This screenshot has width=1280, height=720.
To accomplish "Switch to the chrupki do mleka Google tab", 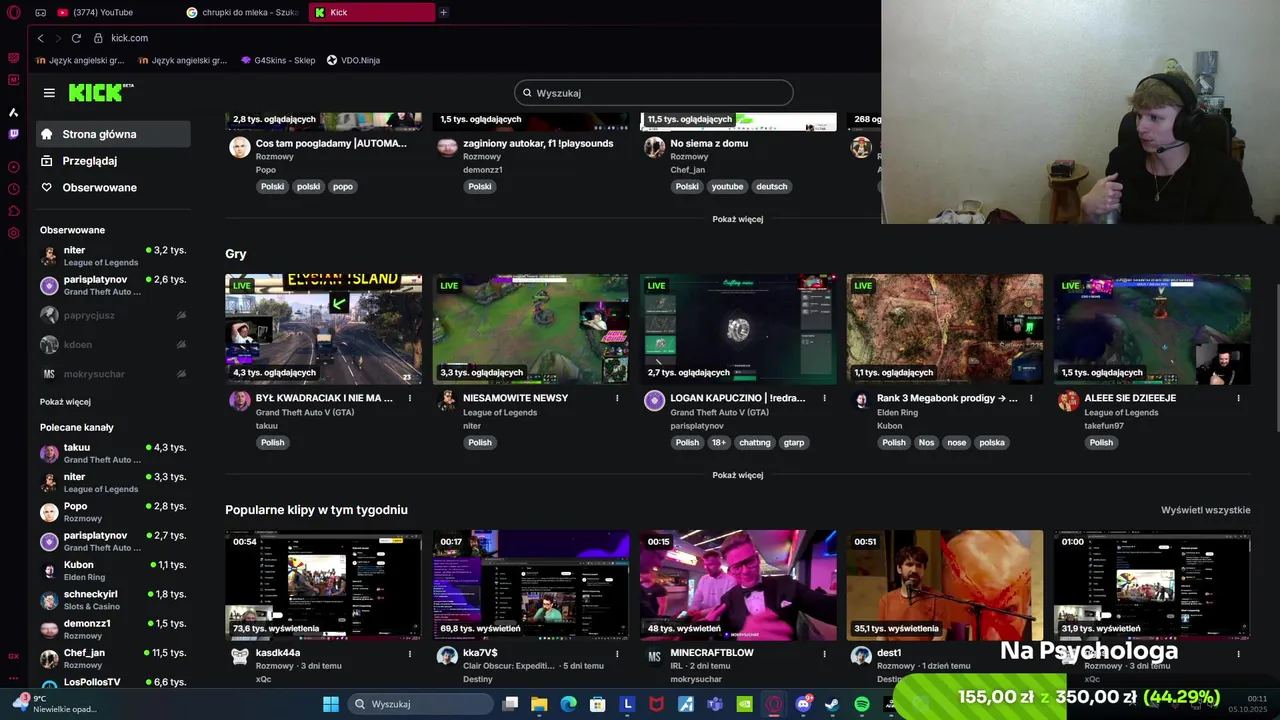I will (243, 12).
